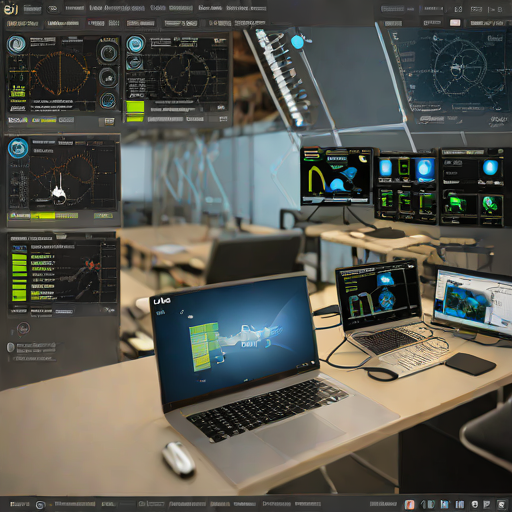Click the round white face icon in the bottom tray
Viewport: 512px width, 512px height.
[x=475, y=504]
